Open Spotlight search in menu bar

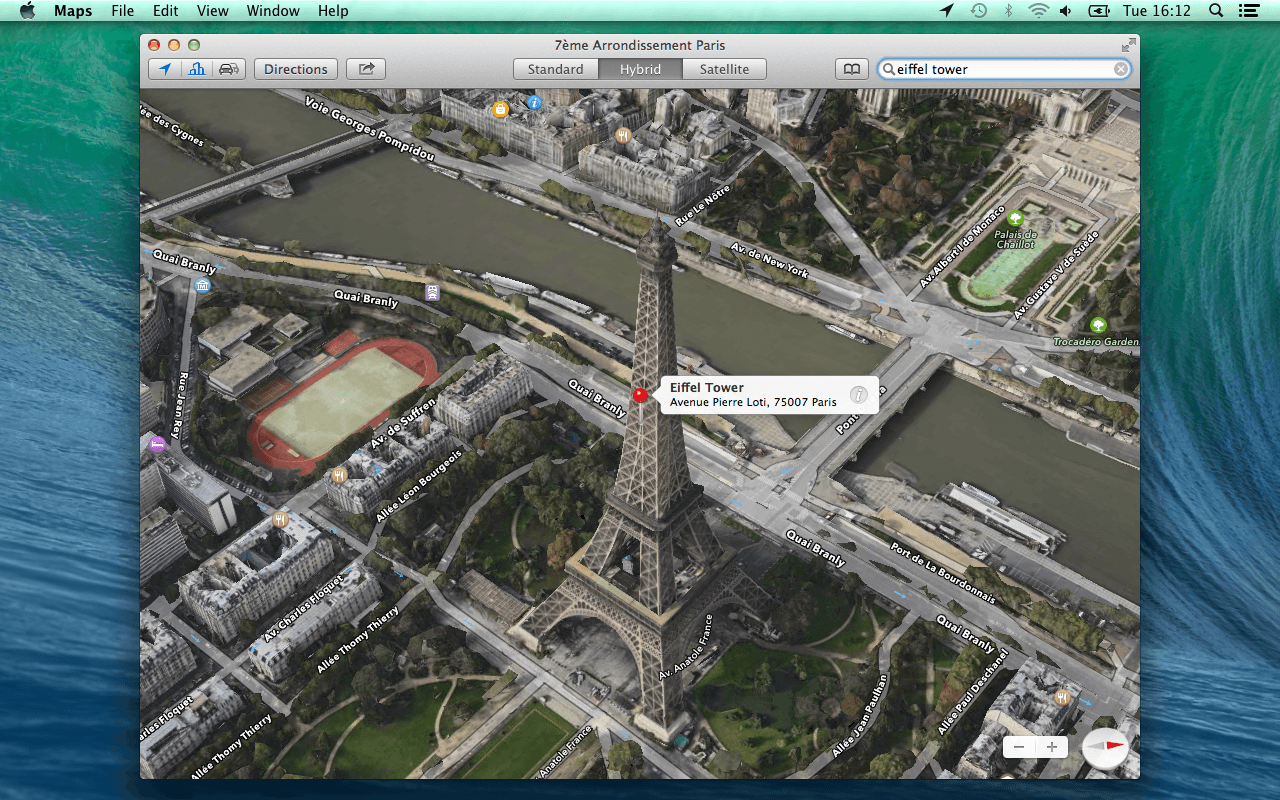click(1216, 11)
